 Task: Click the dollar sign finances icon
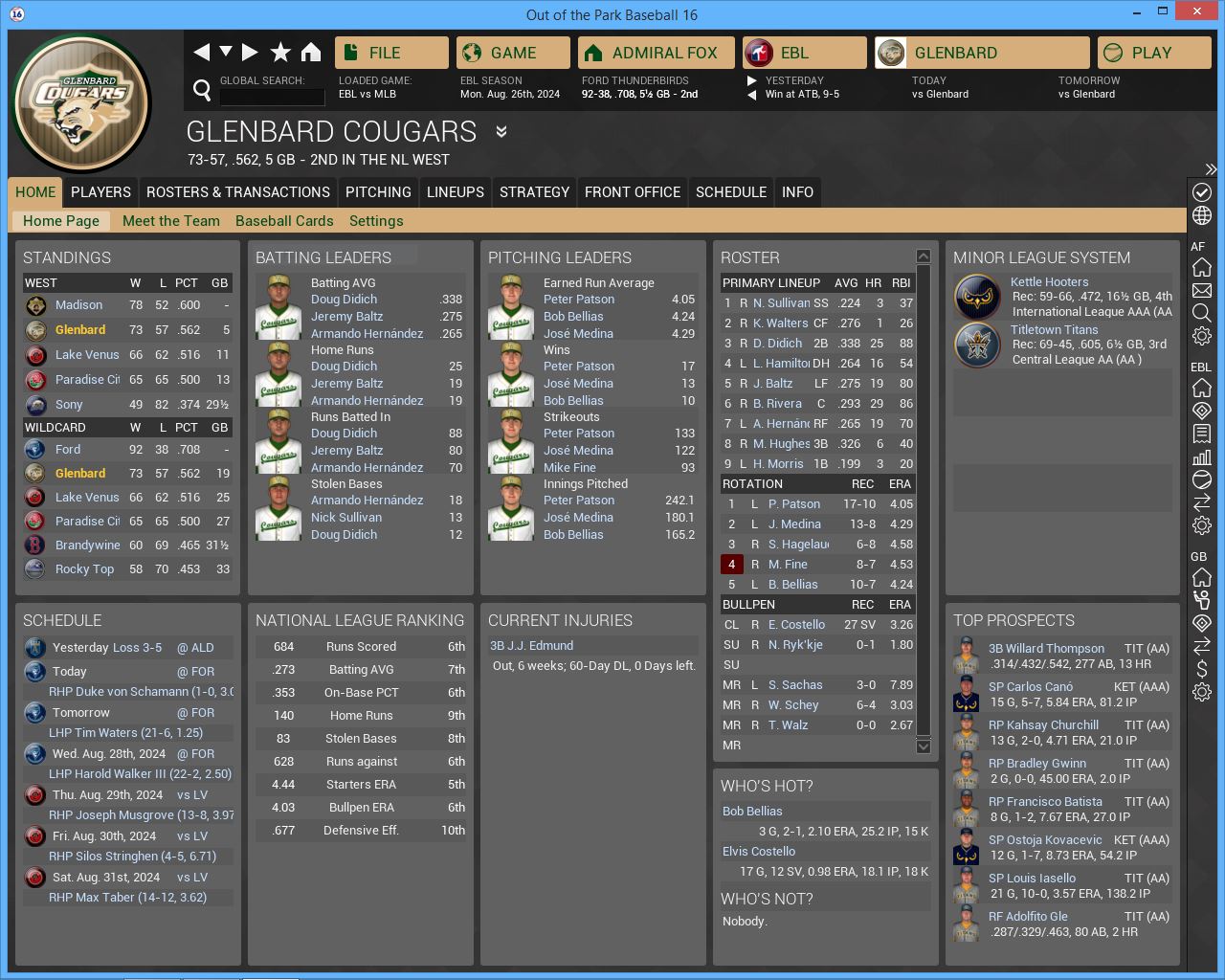click(1202, 669)
